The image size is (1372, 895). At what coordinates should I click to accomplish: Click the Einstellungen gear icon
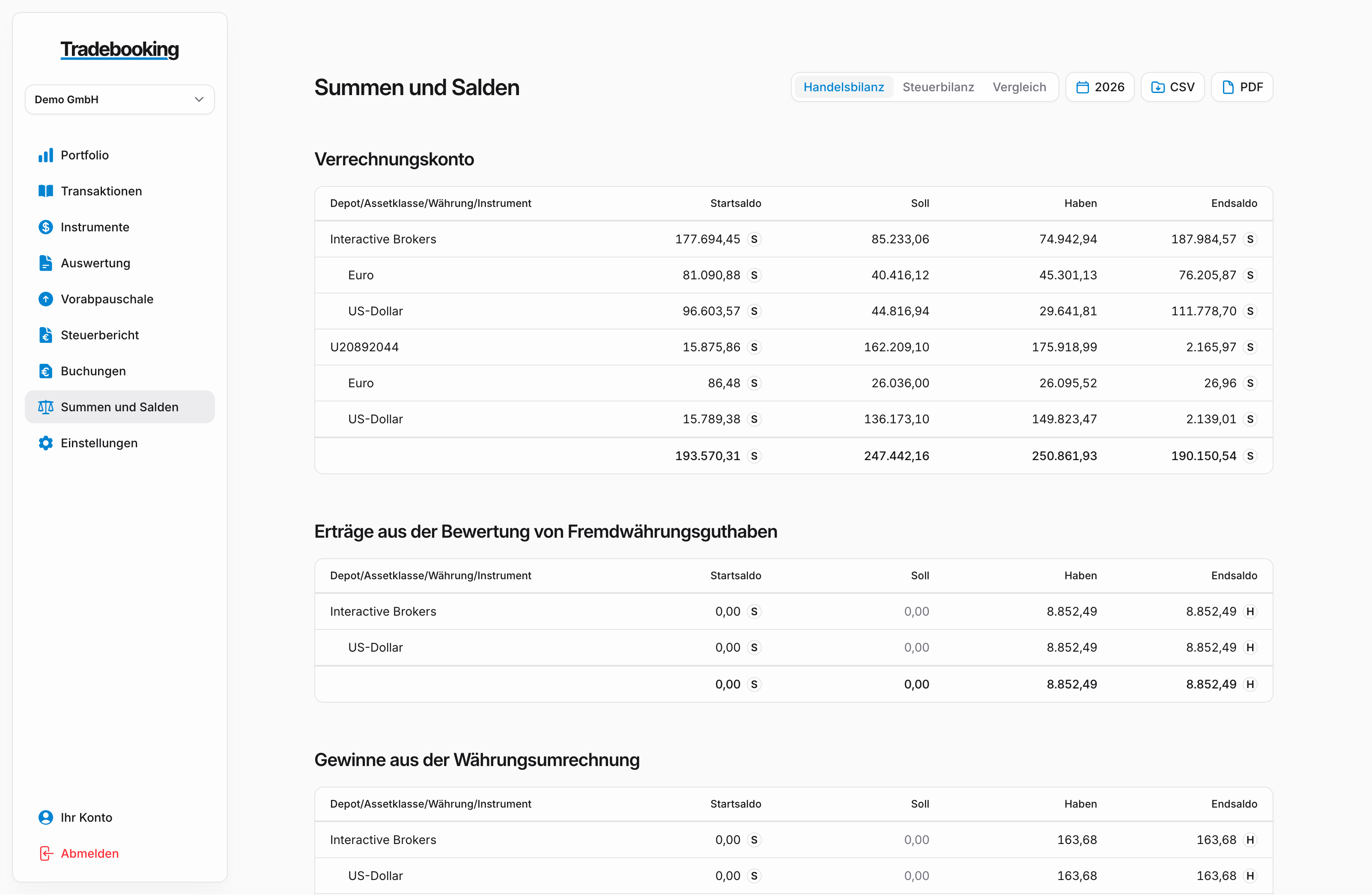[x=45, y=443]
